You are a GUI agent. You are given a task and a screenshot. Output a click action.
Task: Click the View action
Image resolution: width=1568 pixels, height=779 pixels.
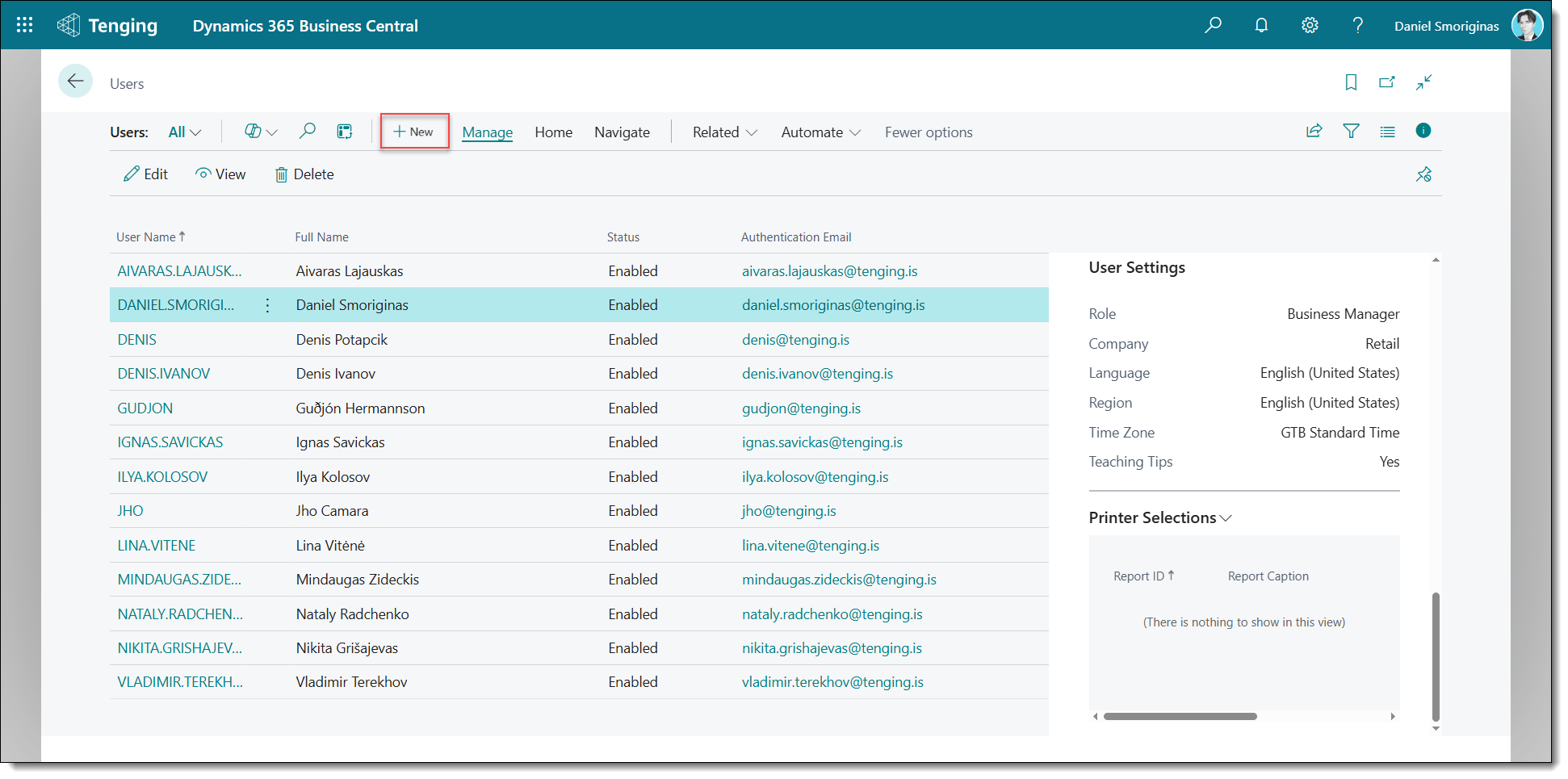[x=220, y=174]
